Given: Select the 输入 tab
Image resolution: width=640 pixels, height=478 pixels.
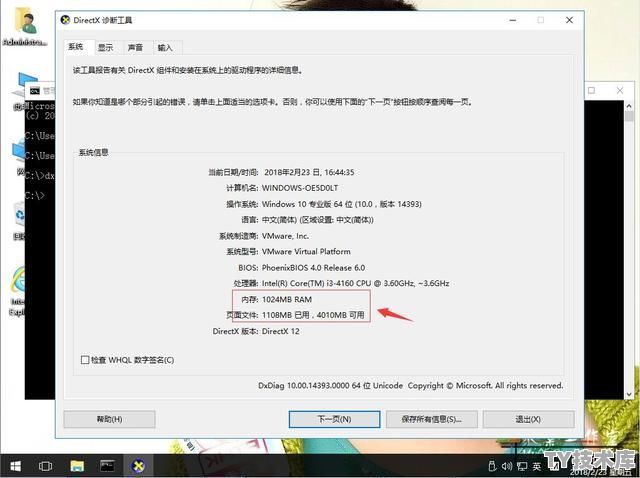Looking at the screenshot, I should tap(165, 48).
